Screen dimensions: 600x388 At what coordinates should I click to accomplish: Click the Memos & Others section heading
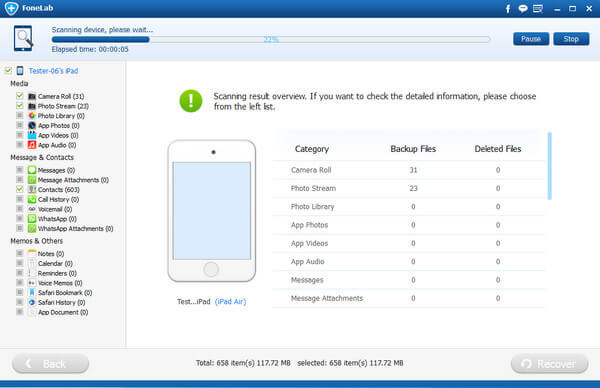(x=36, y=241)
